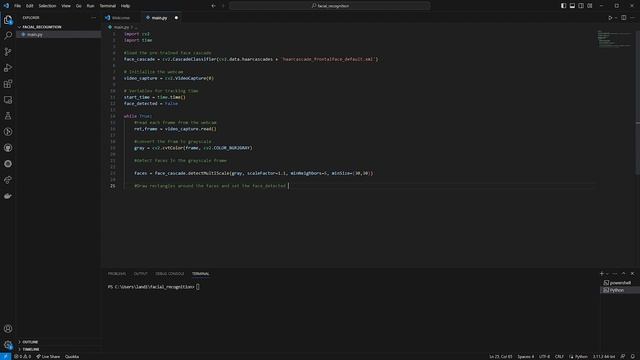
Task: Click CRLF line ending in status bar
Action: pyautogui.click(x=559, y=357)
